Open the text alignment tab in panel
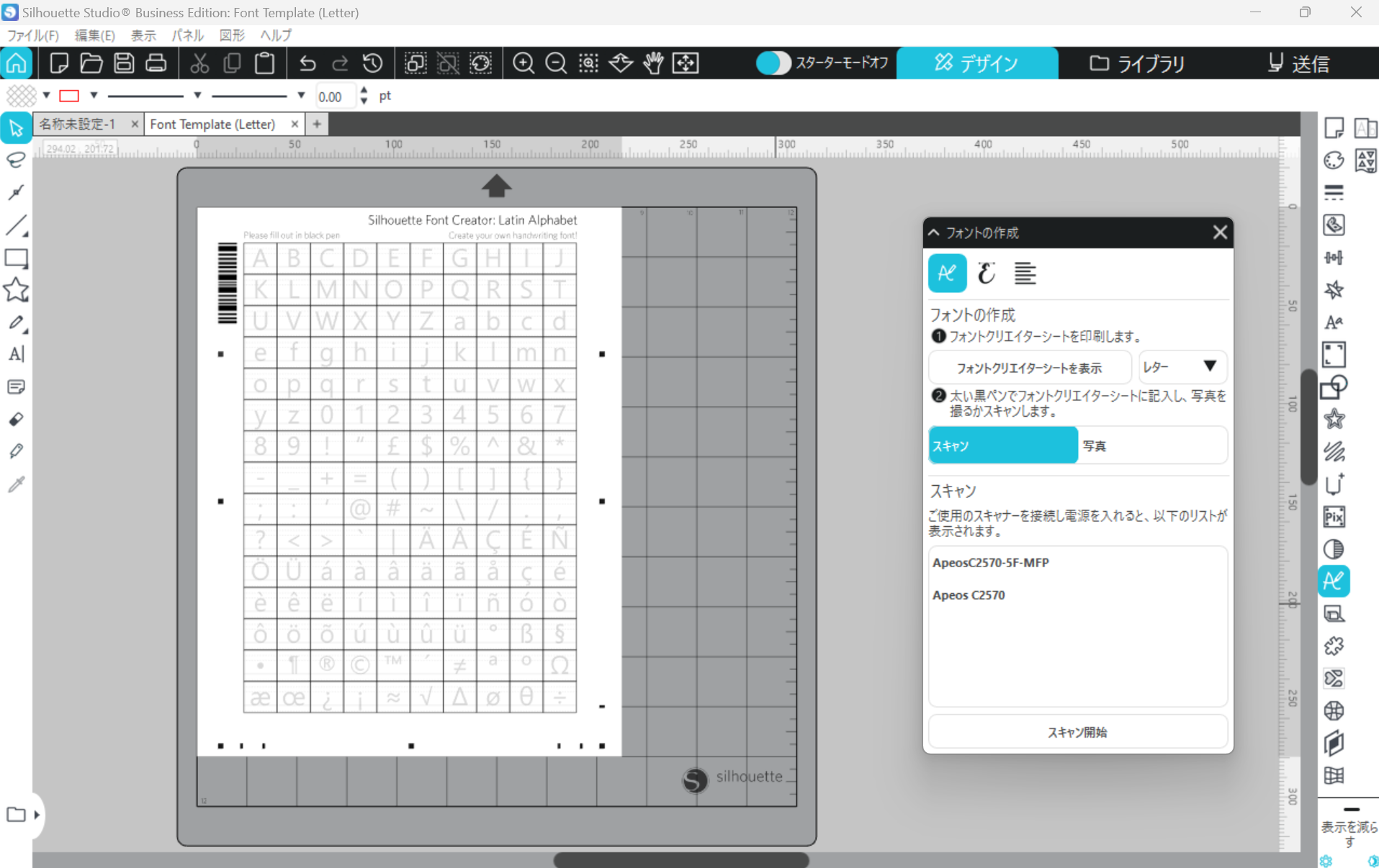 point(1025,273)
